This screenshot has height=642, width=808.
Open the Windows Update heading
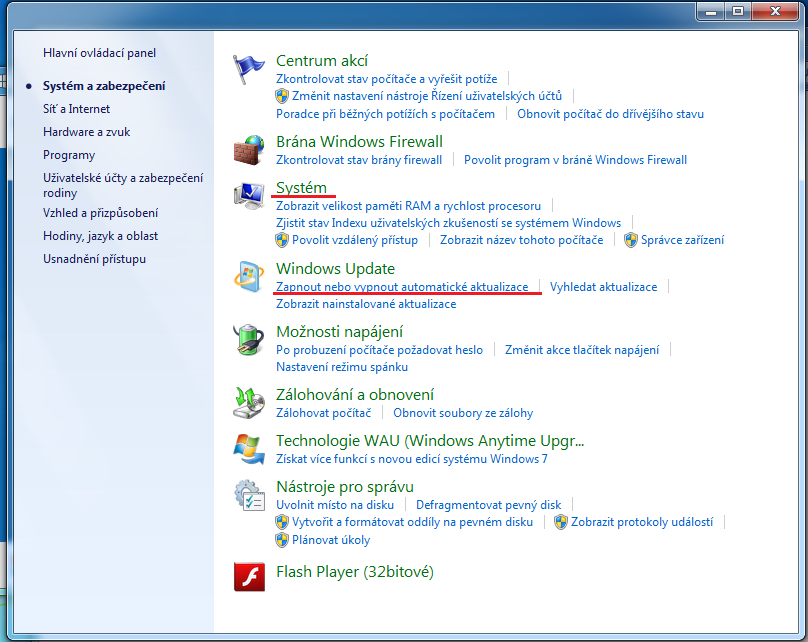[x=335, y=268]
